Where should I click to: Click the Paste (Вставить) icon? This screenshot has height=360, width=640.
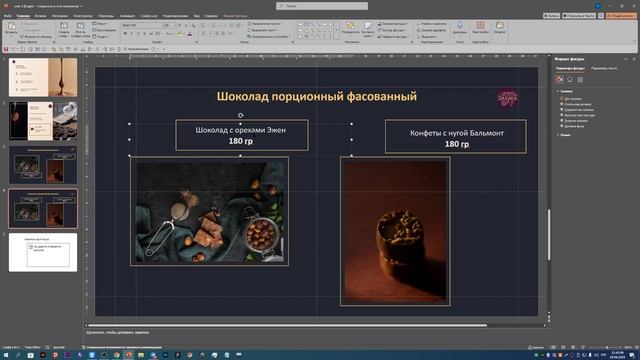click(11, 27)
